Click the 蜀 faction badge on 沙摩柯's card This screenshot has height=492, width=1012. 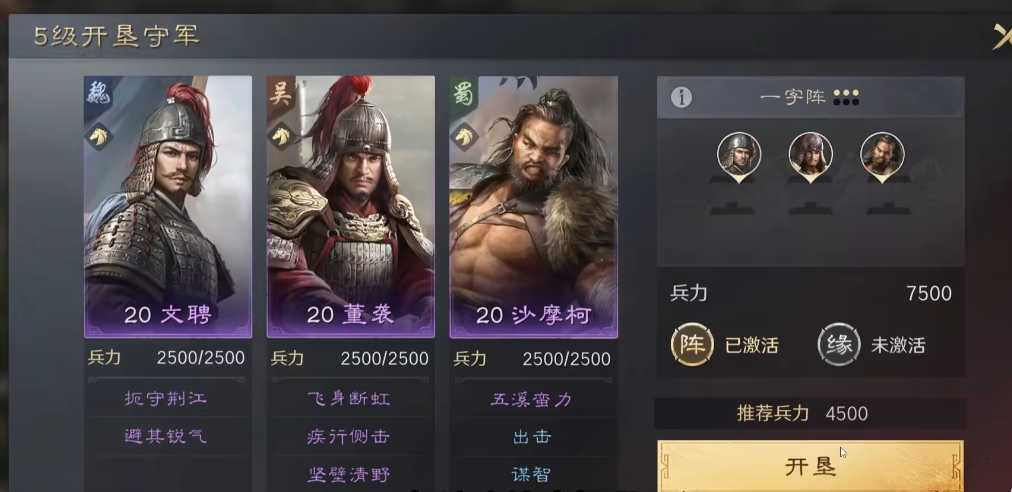464,94
